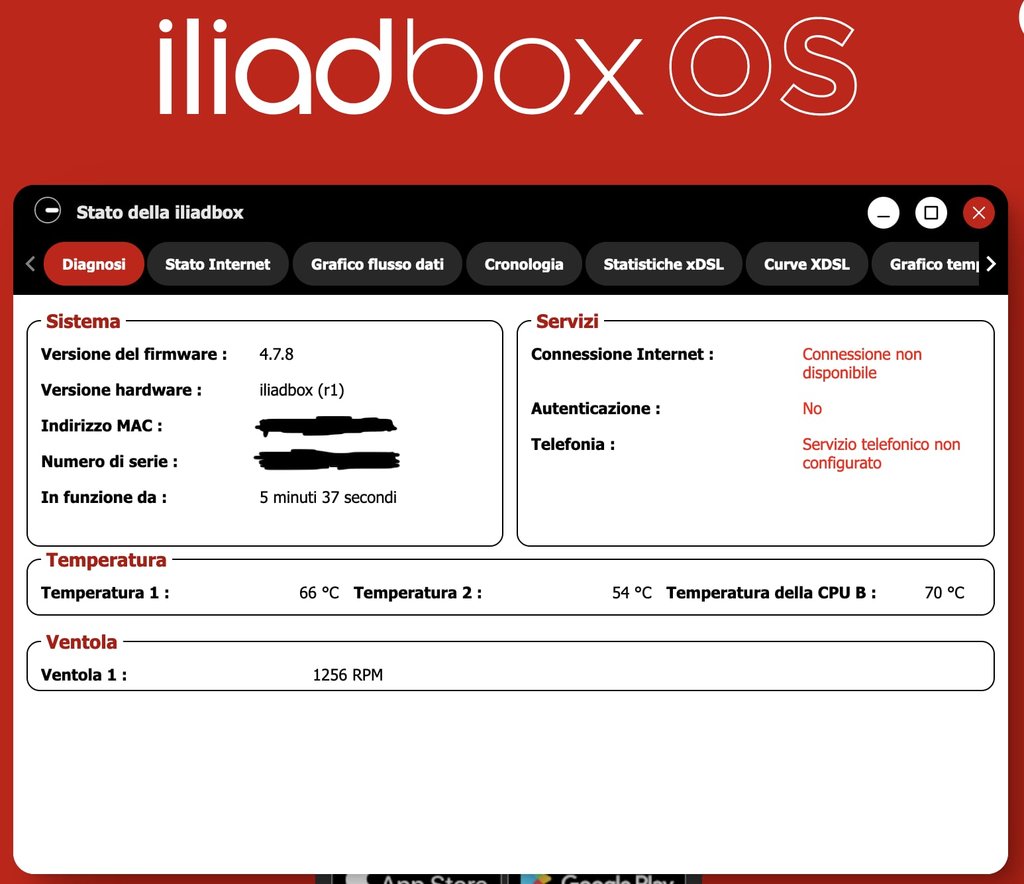Click the Ventola 1 value 1256 RPM
This screenshot has height=884, width=1024.
click(x=347, y=675)
